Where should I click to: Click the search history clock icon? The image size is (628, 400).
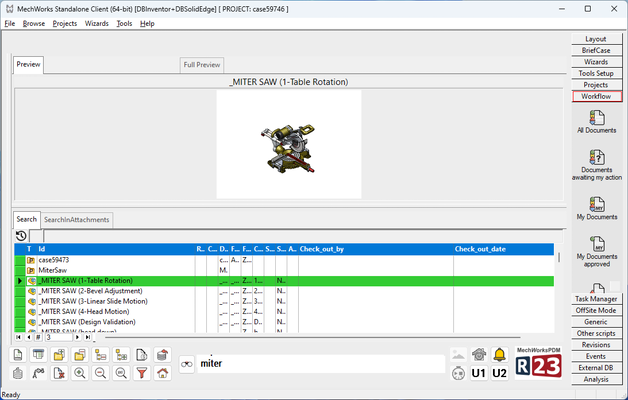(x=21, y=236)
